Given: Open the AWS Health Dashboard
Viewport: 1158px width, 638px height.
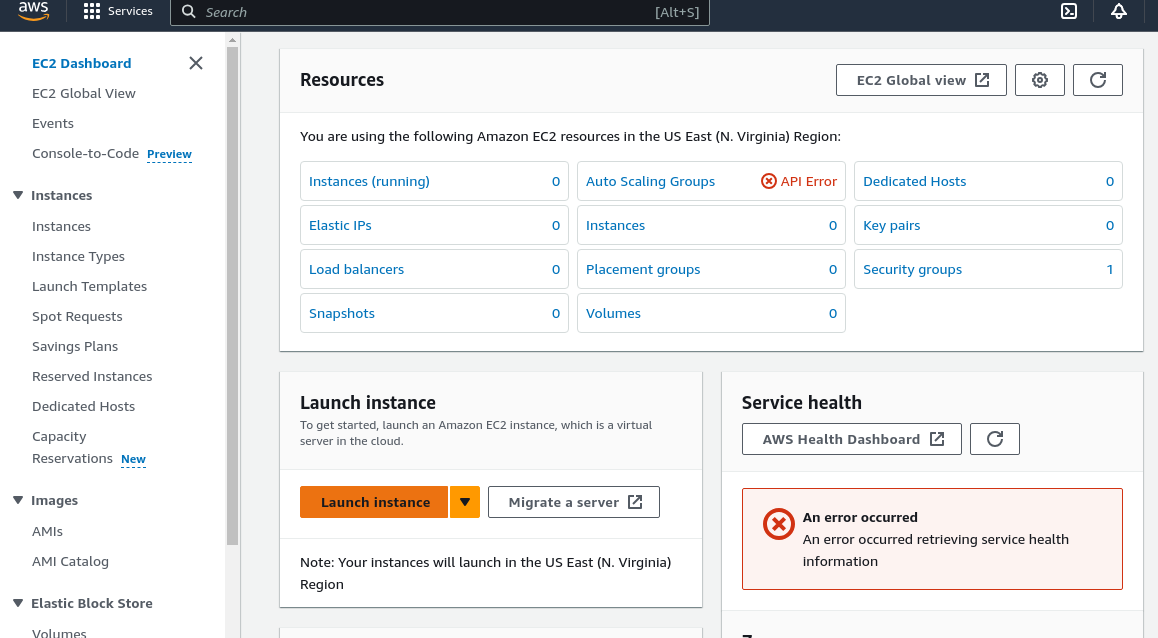Looking at the screenshot, I should coord(851,438).
